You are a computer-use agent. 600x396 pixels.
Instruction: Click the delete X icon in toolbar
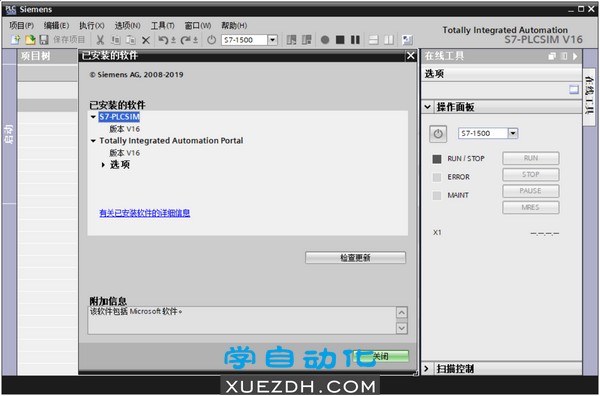(x=146, y=40)
